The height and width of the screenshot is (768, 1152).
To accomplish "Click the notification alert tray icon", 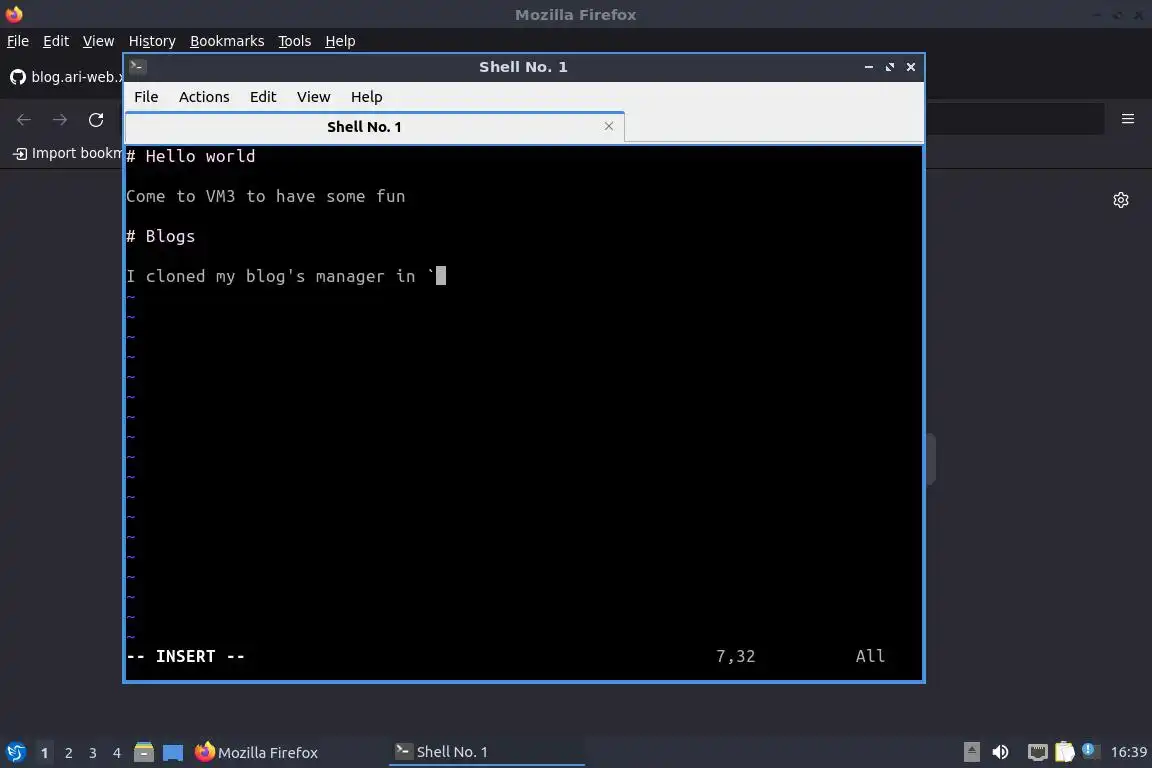I will (x=1090, y=751).
